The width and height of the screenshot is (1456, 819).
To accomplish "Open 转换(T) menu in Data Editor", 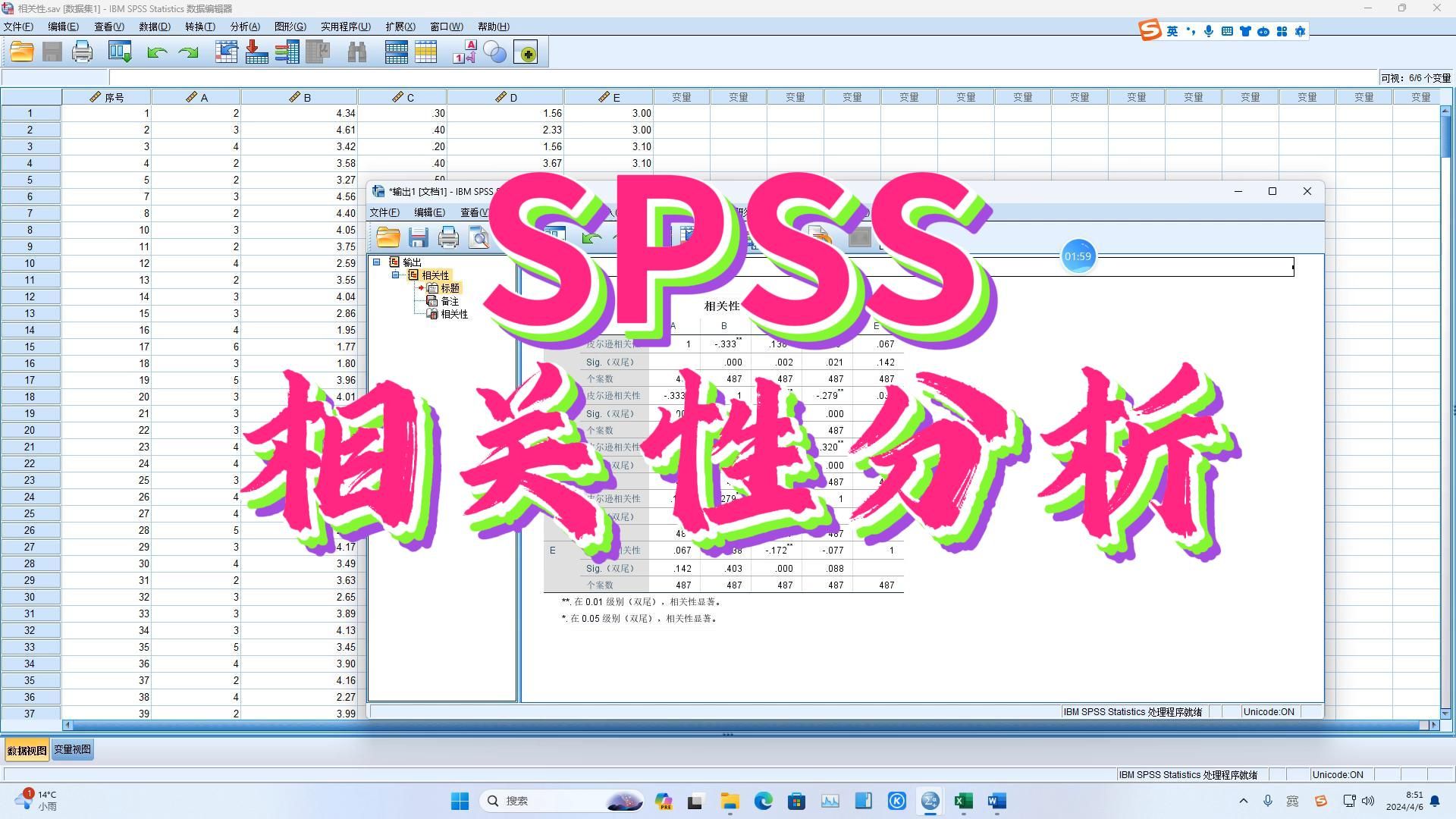I will (x=200, y=27).
